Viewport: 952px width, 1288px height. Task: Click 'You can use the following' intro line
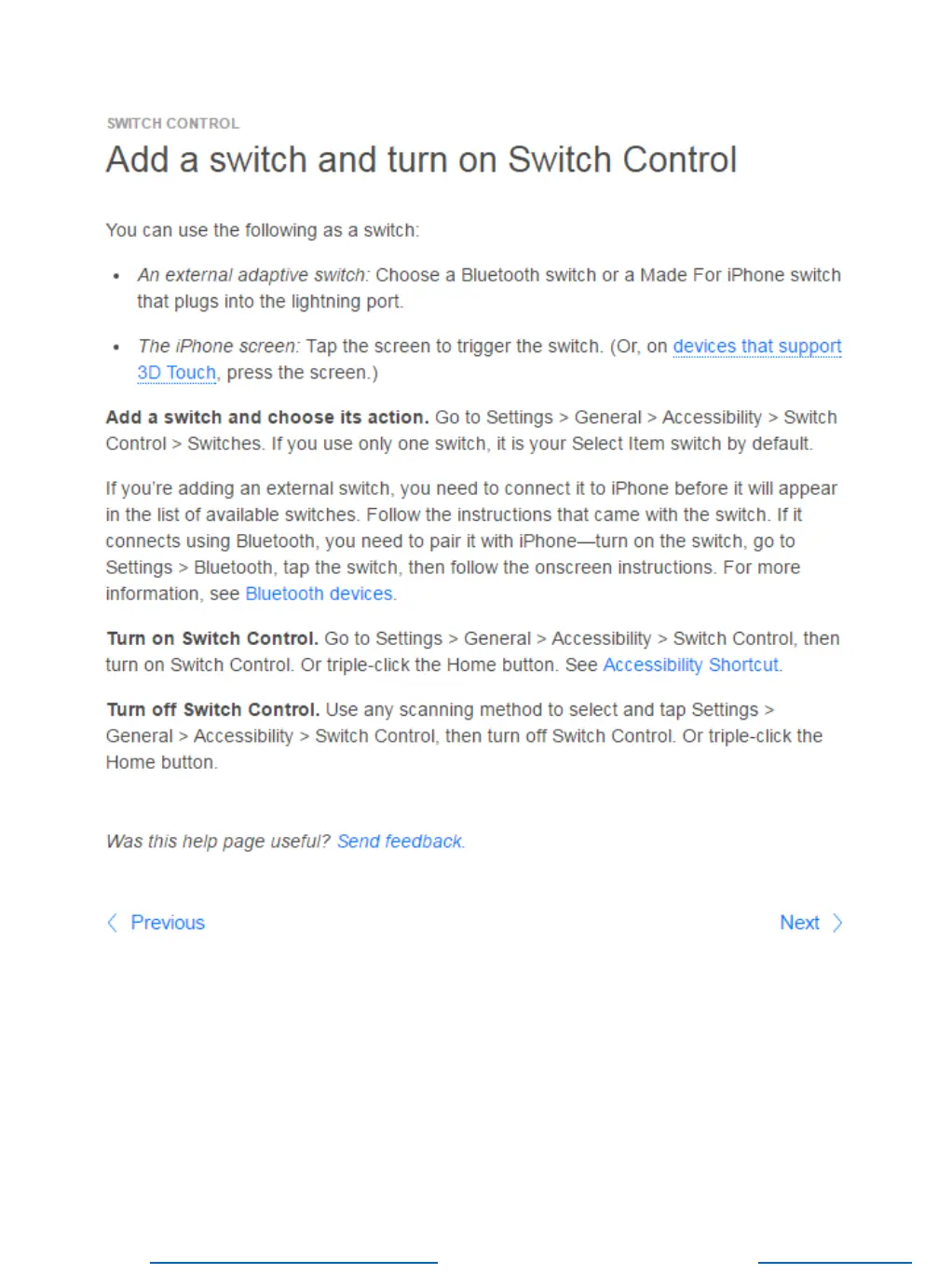coord(263,230)
